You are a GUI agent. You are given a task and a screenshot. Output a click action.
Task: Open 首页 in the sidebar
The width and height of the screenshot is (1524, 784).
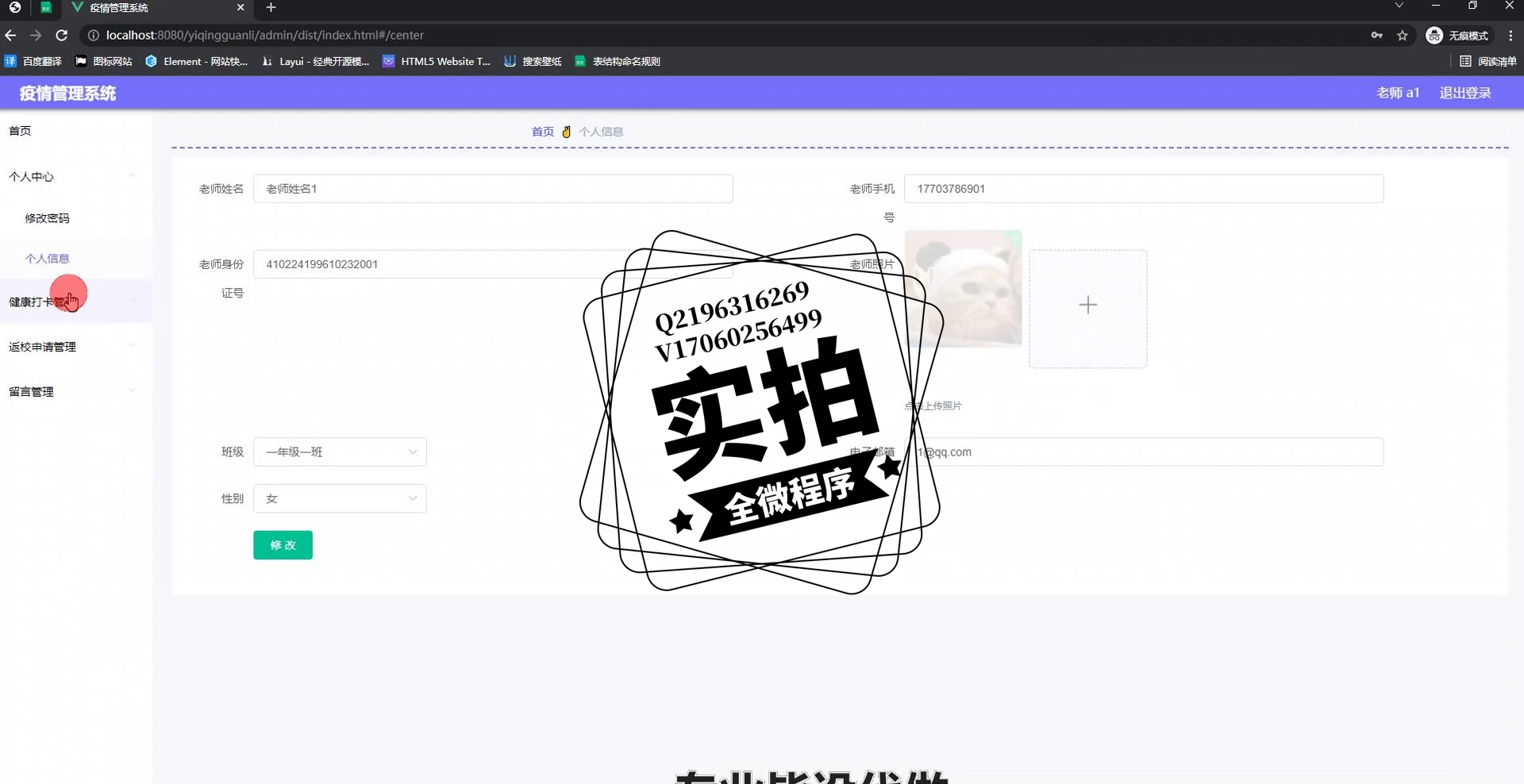point(76,131)
